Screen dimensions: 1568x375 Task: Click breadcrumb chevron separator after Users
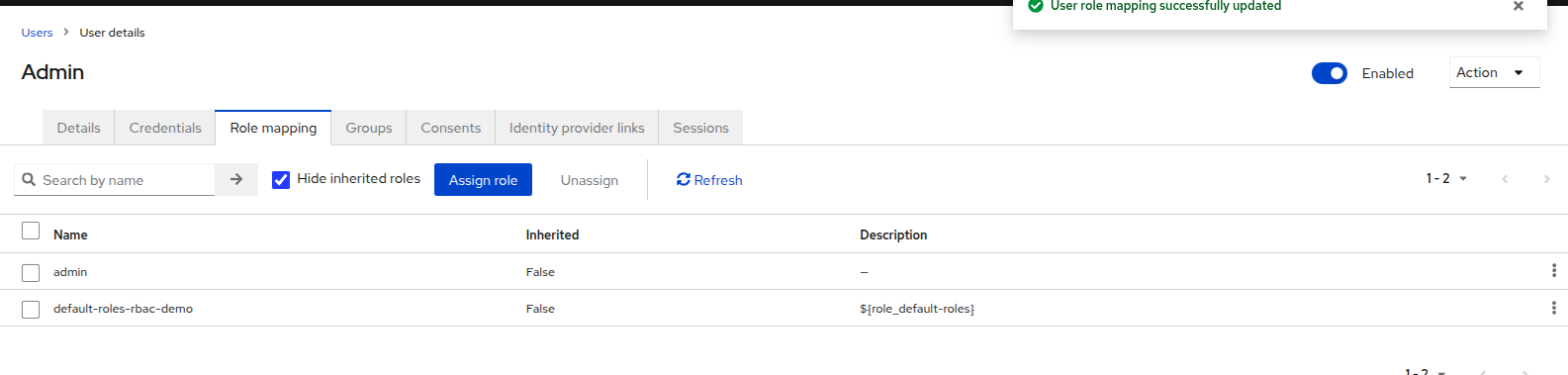coord(66,32)
